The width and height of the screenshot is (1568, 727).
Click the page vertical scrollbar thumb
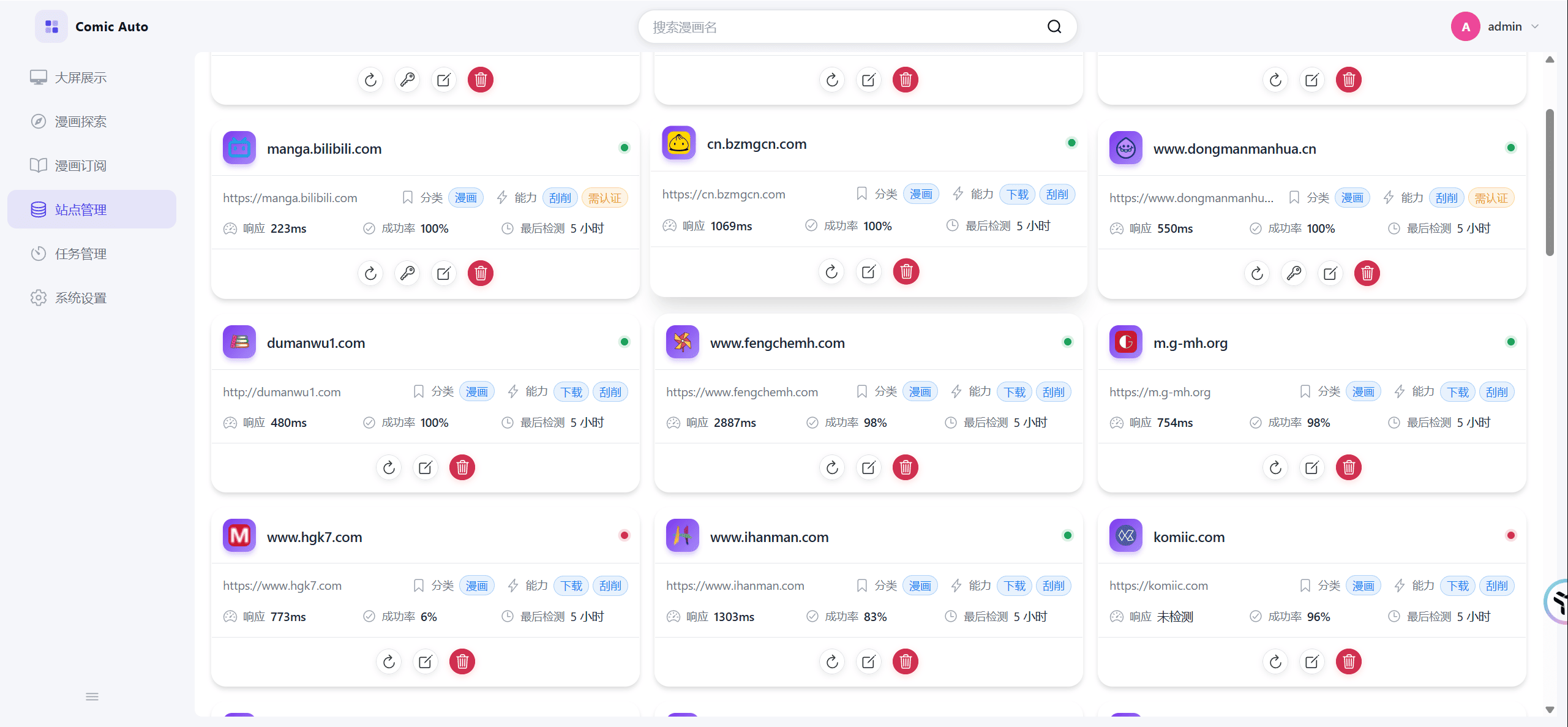coord(1550,183)
